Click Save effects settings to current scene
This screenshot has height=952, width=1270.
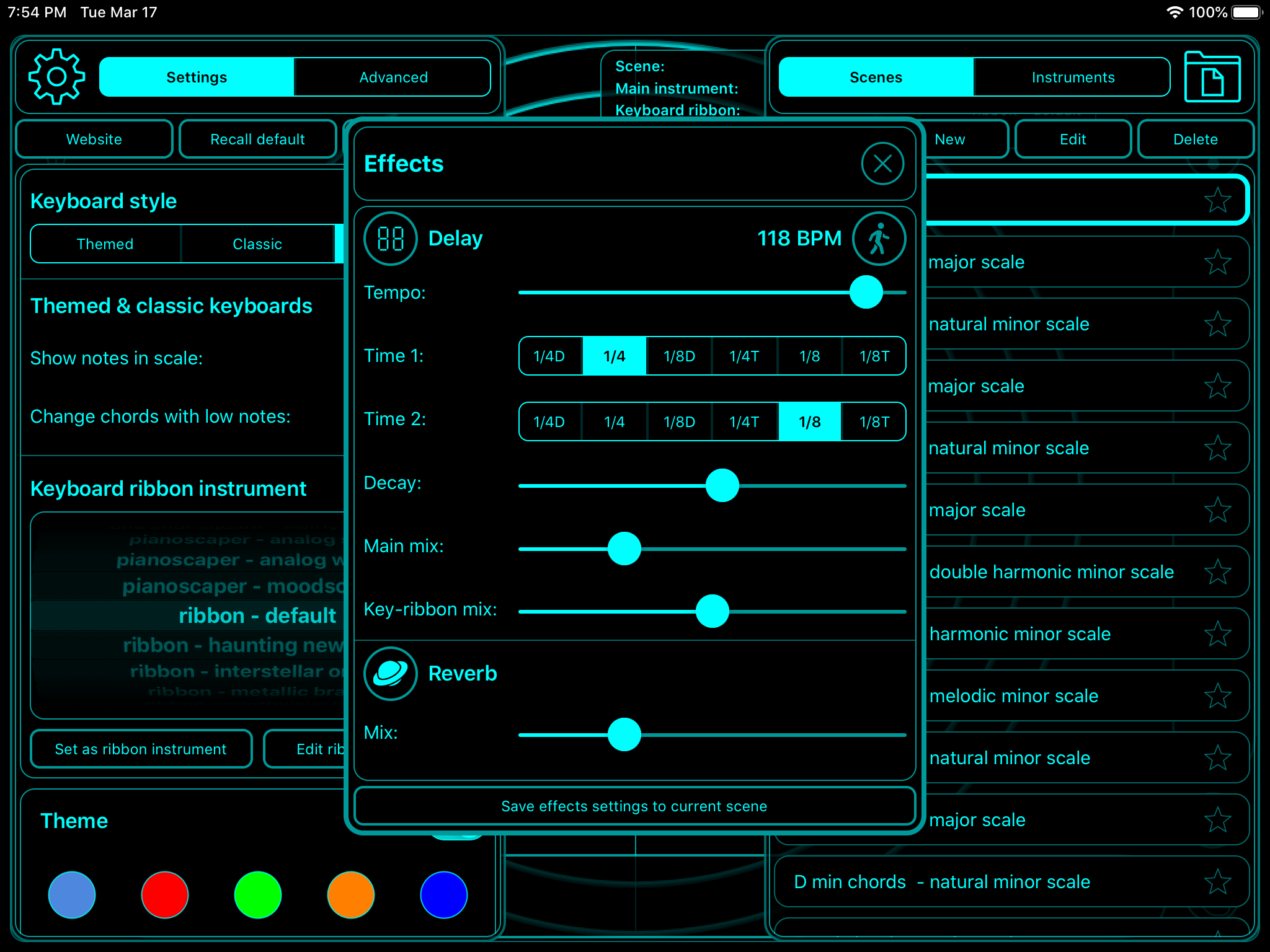pos(634,806)
